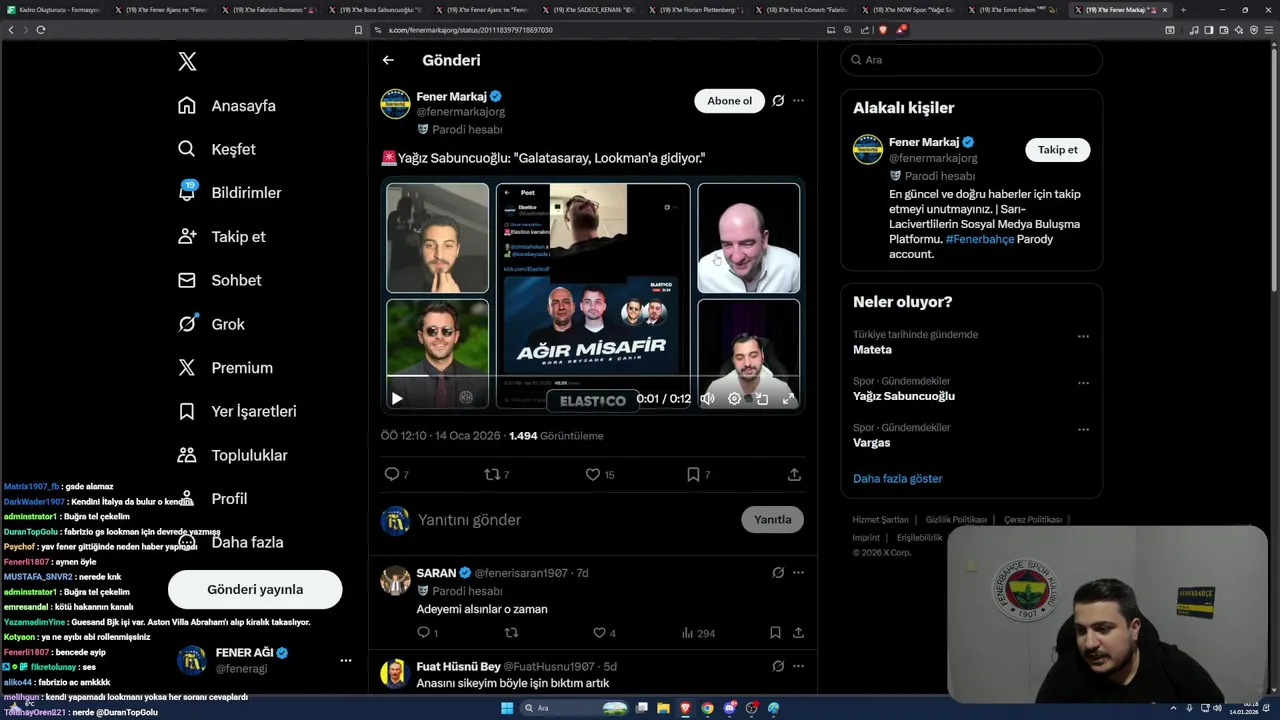Open video settings gear
1280x720 pixels.
pos(734,398)
